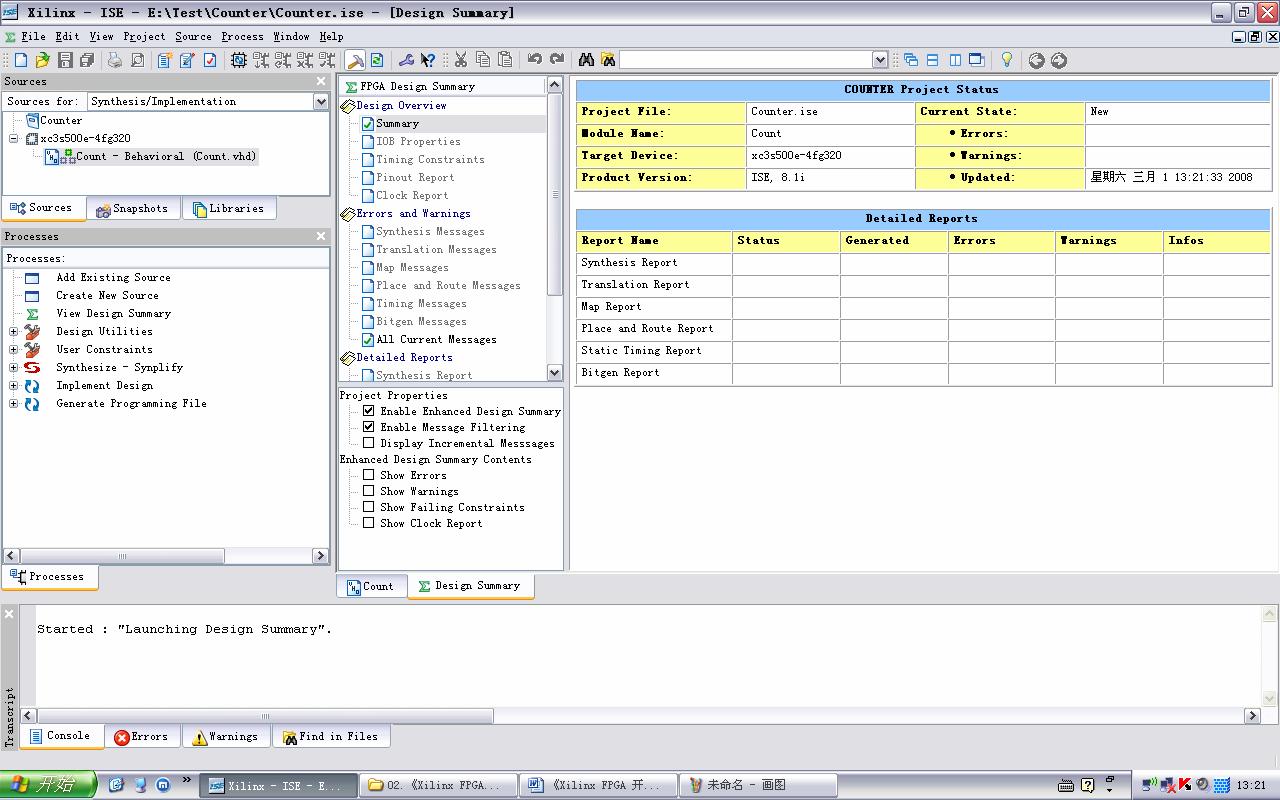Click the Back arrow navigation icon
This screenshot has width=1280, height=800.
click(1037, 61)
